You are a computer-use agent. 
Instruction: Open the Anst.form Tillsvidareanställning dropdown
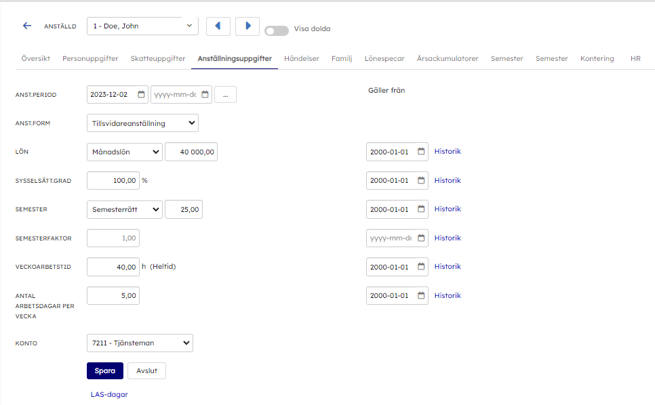[142, 124]
